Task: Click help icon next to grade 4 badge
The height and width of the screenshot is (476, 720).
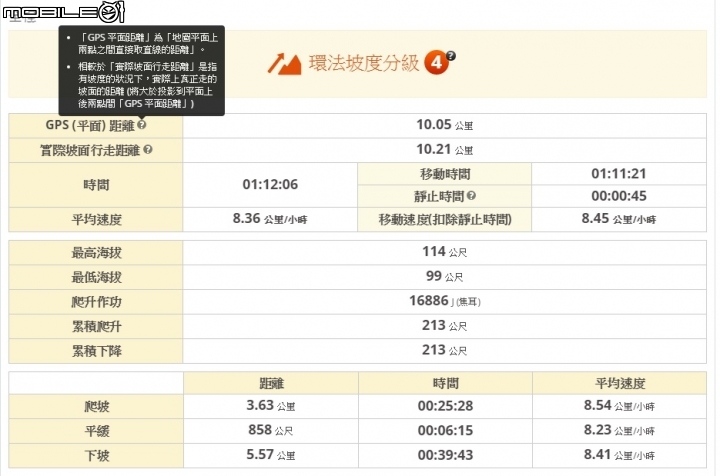Action: tap(451, 56)
